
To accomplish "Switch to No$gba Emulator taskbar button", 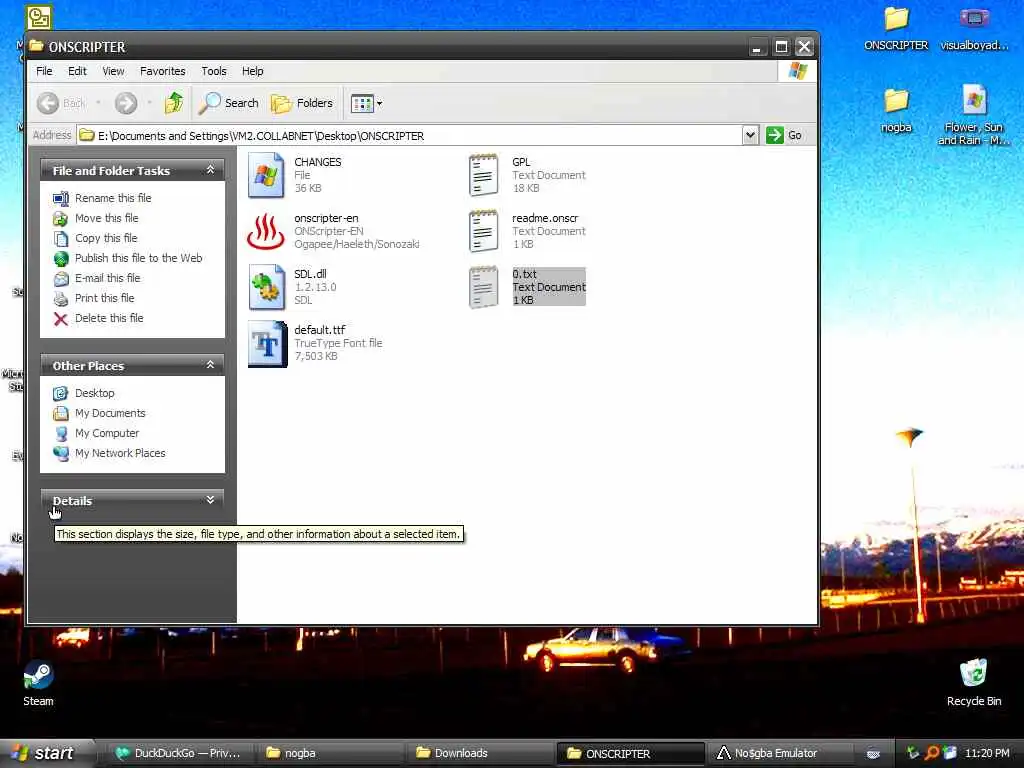I will pyautogui.click(x=780, y=753).
